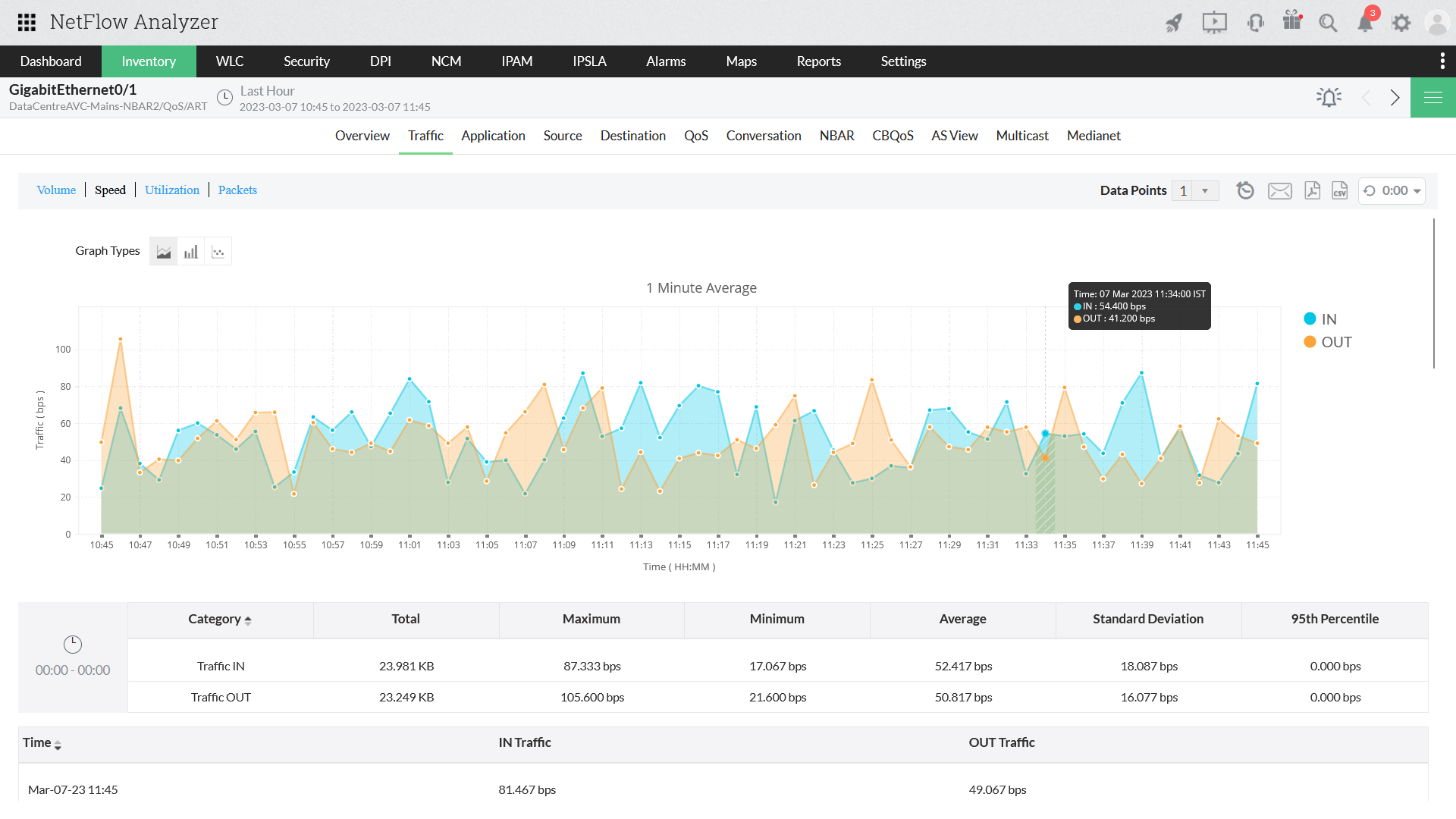Open the Alarms menu
The image size is (1456, 819).
666,61
